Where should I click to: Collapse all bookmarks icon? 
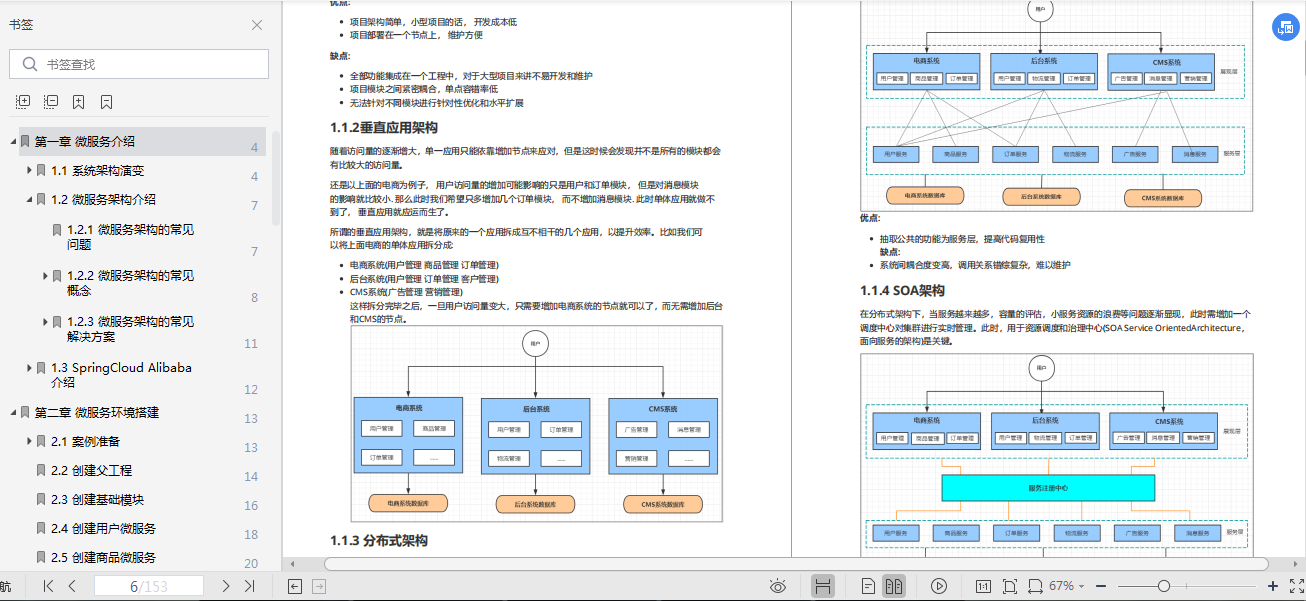[x=51, y=102]
